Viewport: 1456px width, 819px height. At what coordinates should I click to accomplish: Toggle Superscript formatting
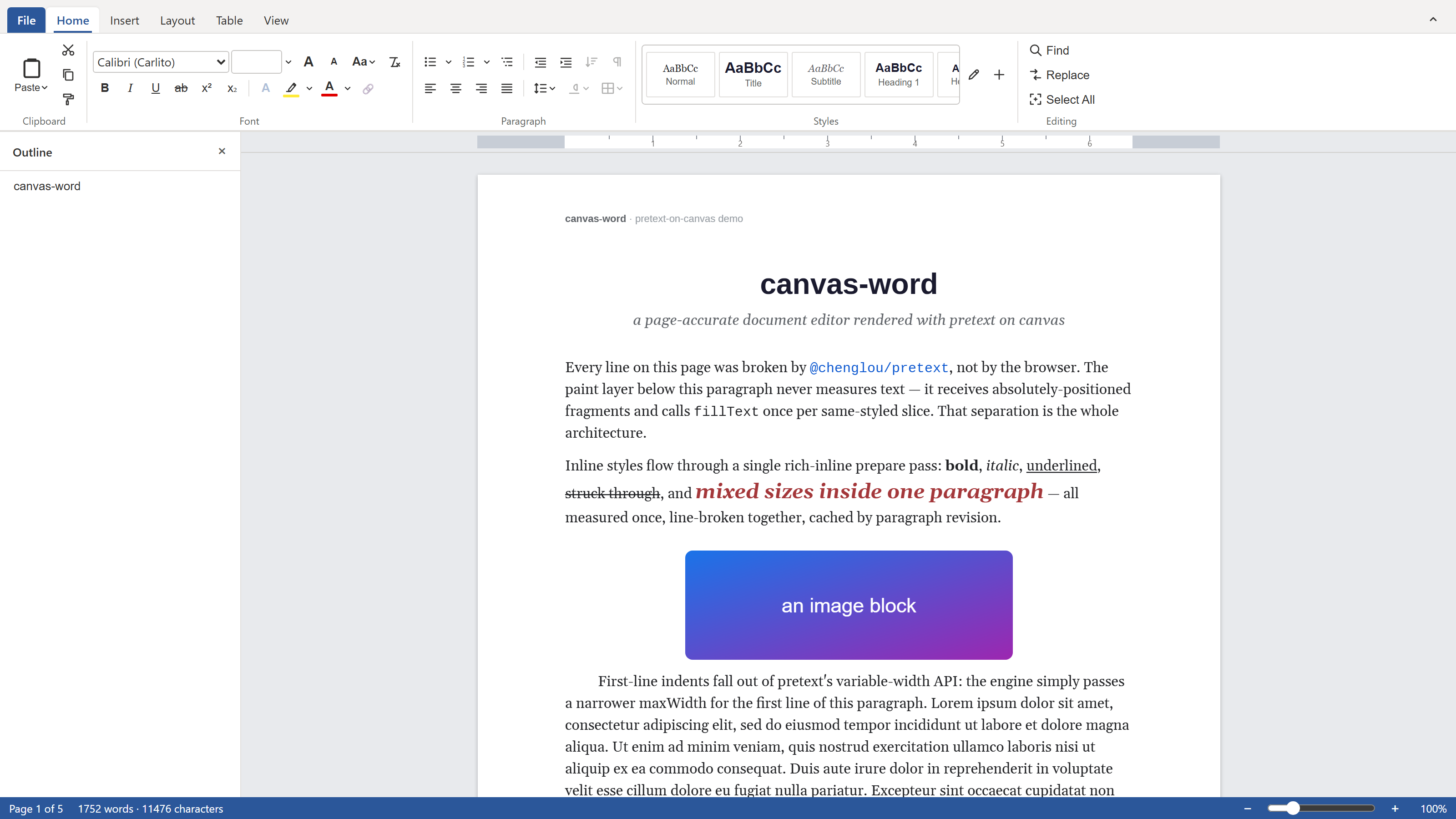[206, 88]
